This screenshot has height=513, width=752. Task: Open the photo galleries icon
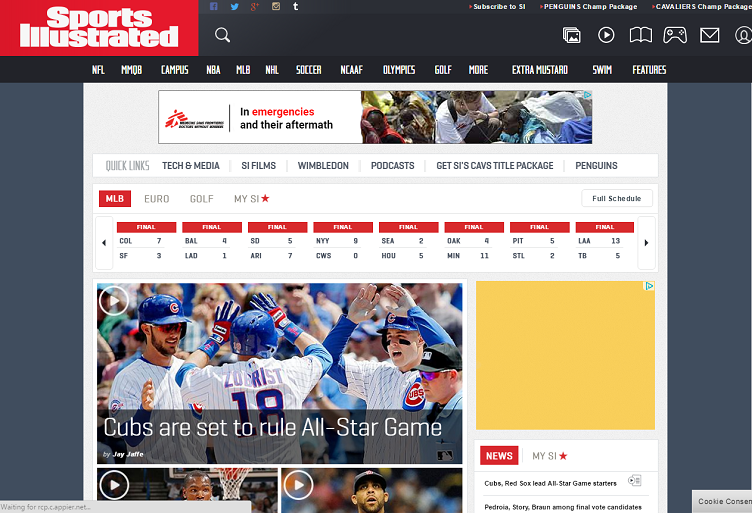click(571, 35)
